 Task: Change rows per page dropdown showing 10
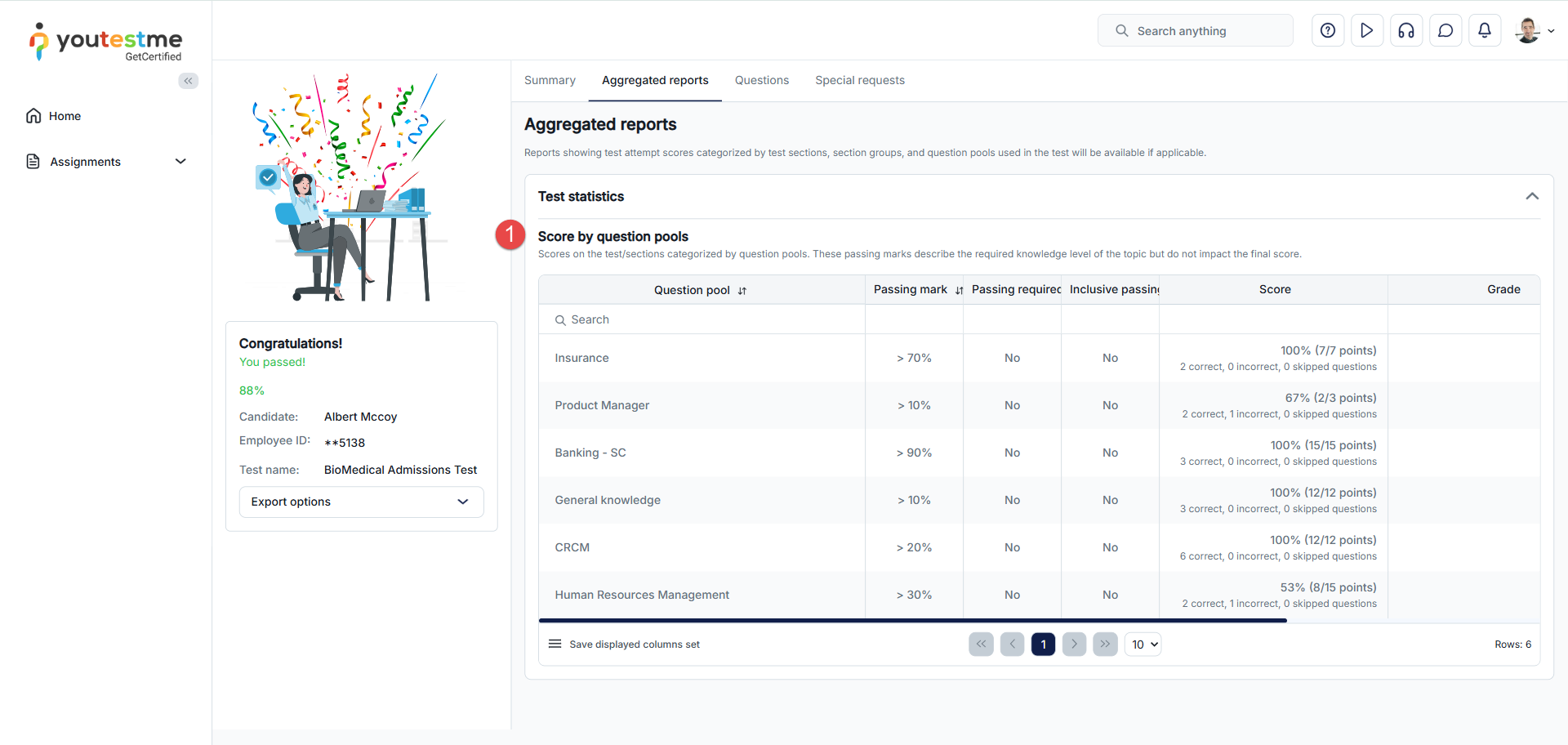pos(1143,645)
